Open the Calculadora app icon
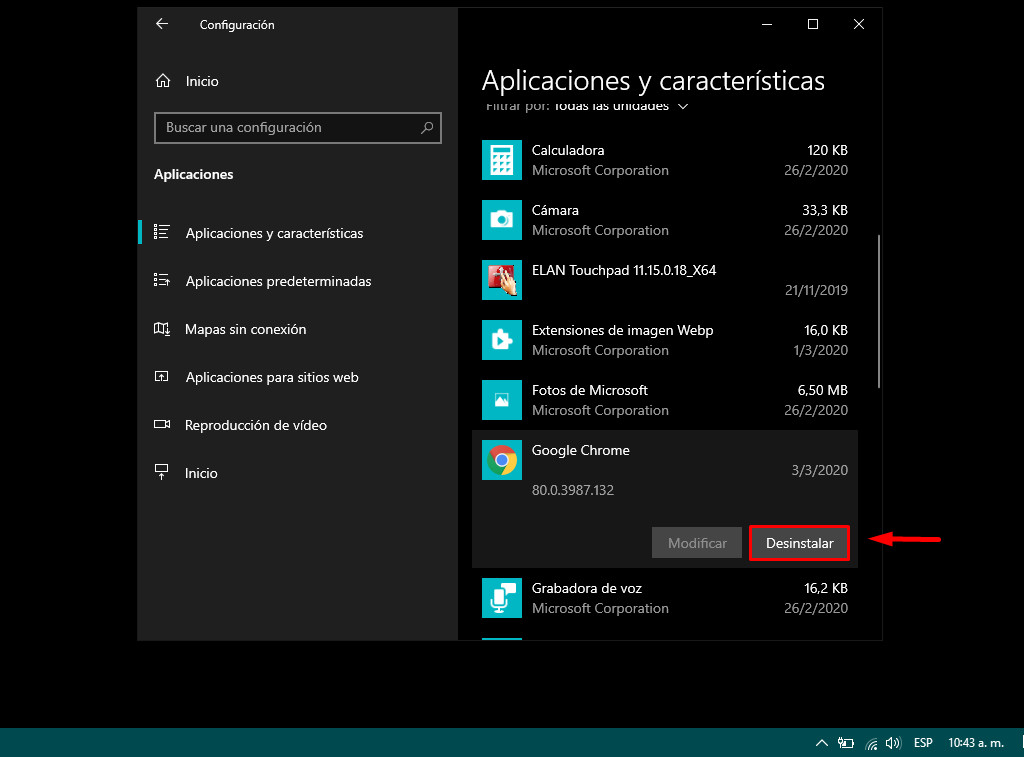 tap(501, 160)
